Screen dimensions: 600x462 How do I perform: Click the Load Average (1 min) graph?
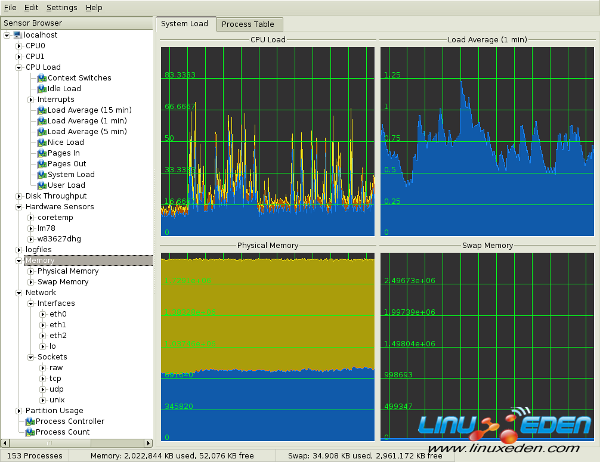tap(487, 141)
